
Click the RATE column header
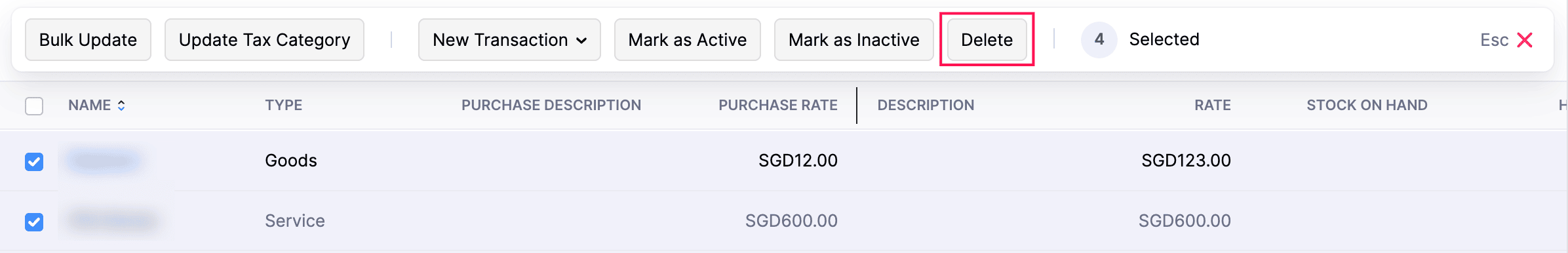(1212, 105)
